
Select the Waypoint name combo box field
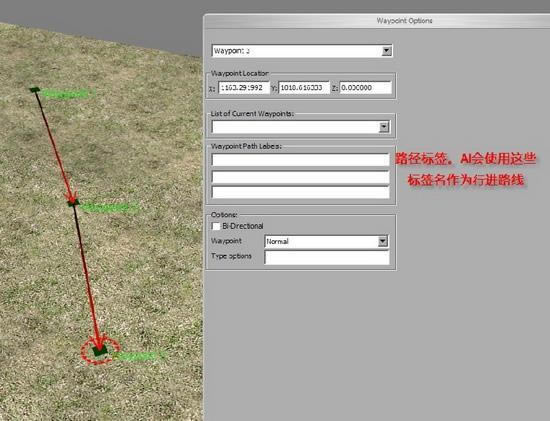(302, 51)
